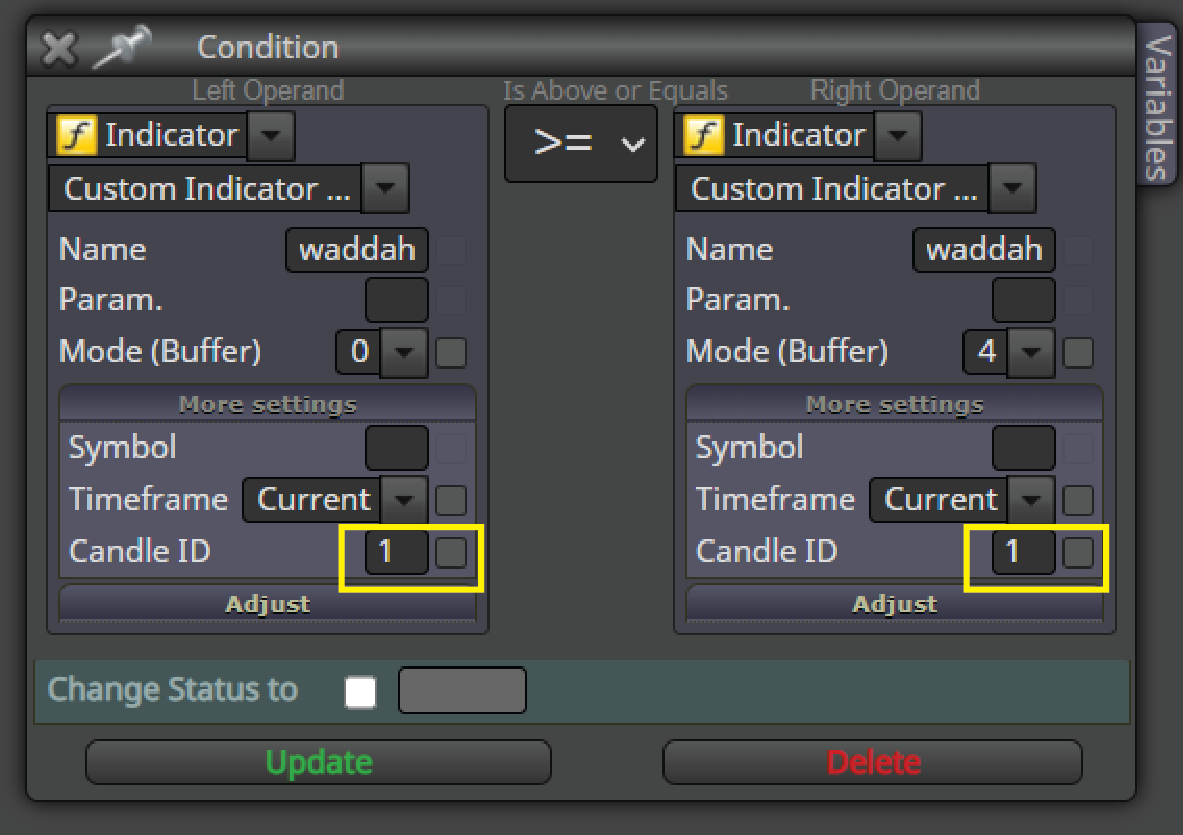Click the right operand function Indicator icon
The width and height of the screenshot is (1183, 835).
pos(703,136)
